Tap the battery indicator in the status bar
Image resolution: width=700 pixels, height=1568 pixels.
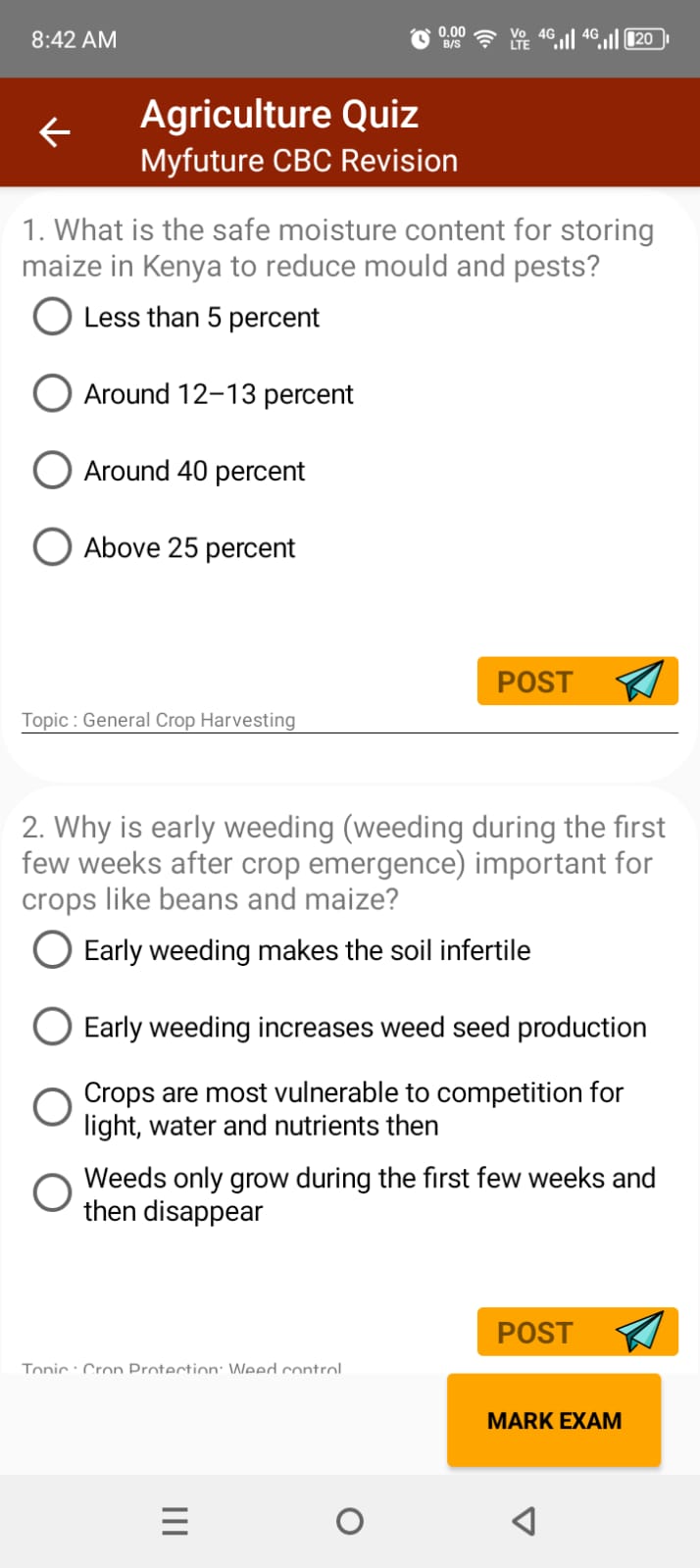click(x=644, y=39)
